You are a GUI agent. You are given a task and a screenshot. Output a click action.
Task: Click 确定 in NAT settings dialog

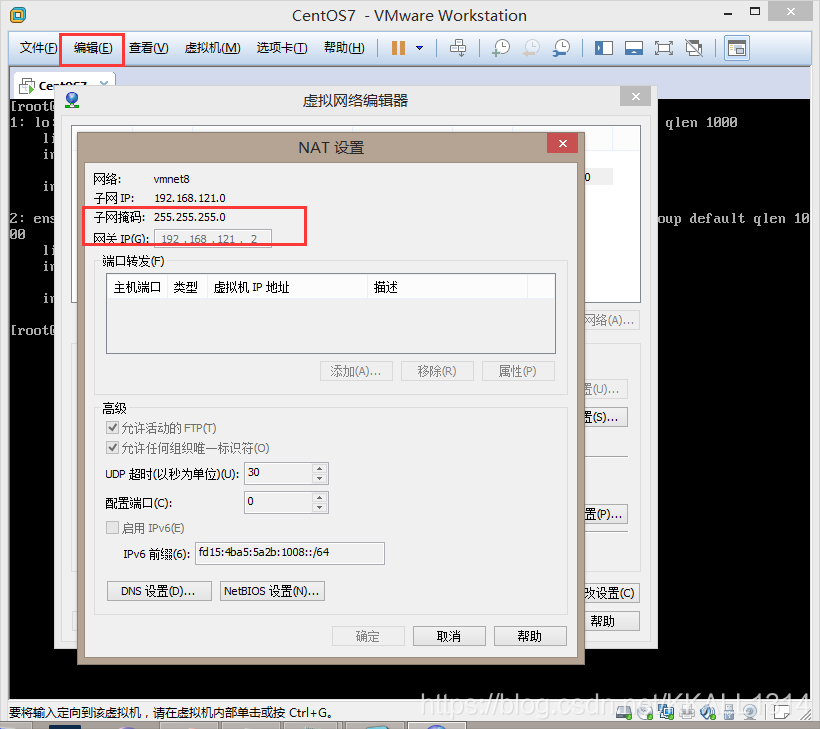(x=368, y=636)
